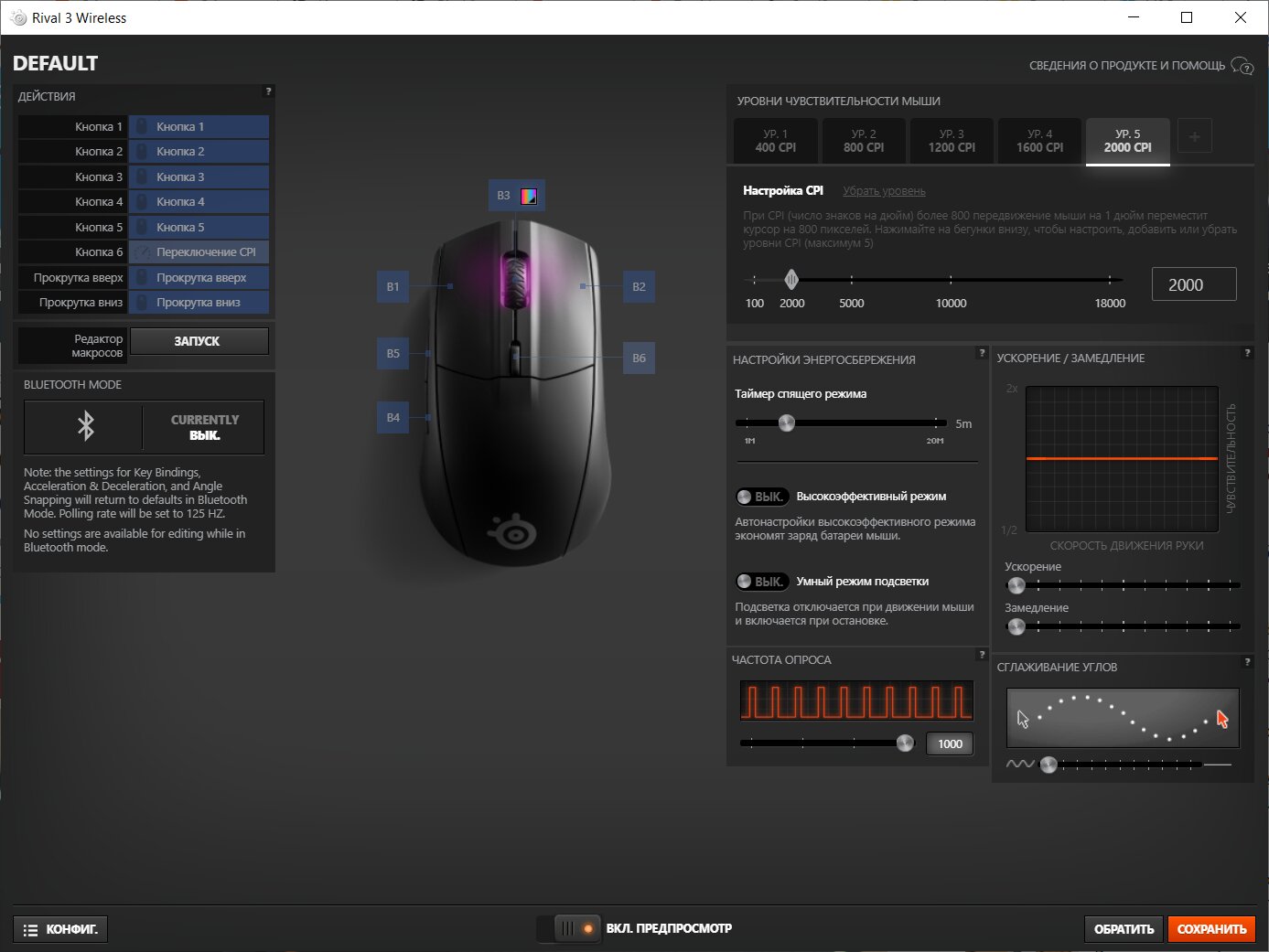Click the 10000 mark under CPI slider

tap(952, 304)
